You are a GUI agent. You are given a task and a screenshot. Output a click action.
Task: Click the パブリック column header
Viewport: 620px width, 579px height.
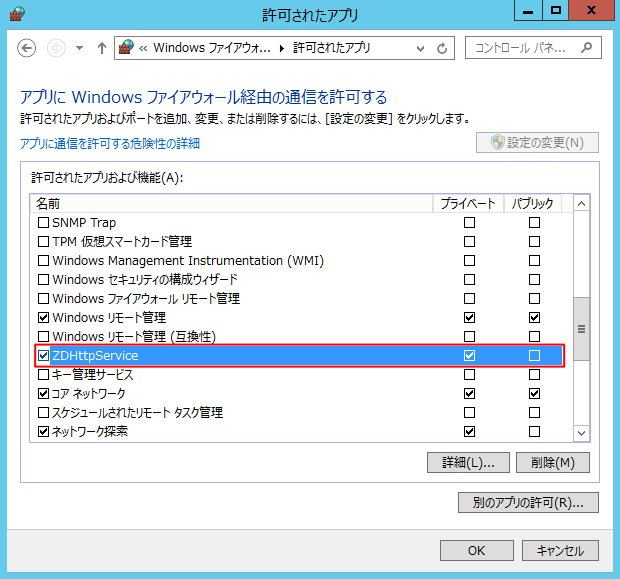pyautogui.click(x=533, y=204)
